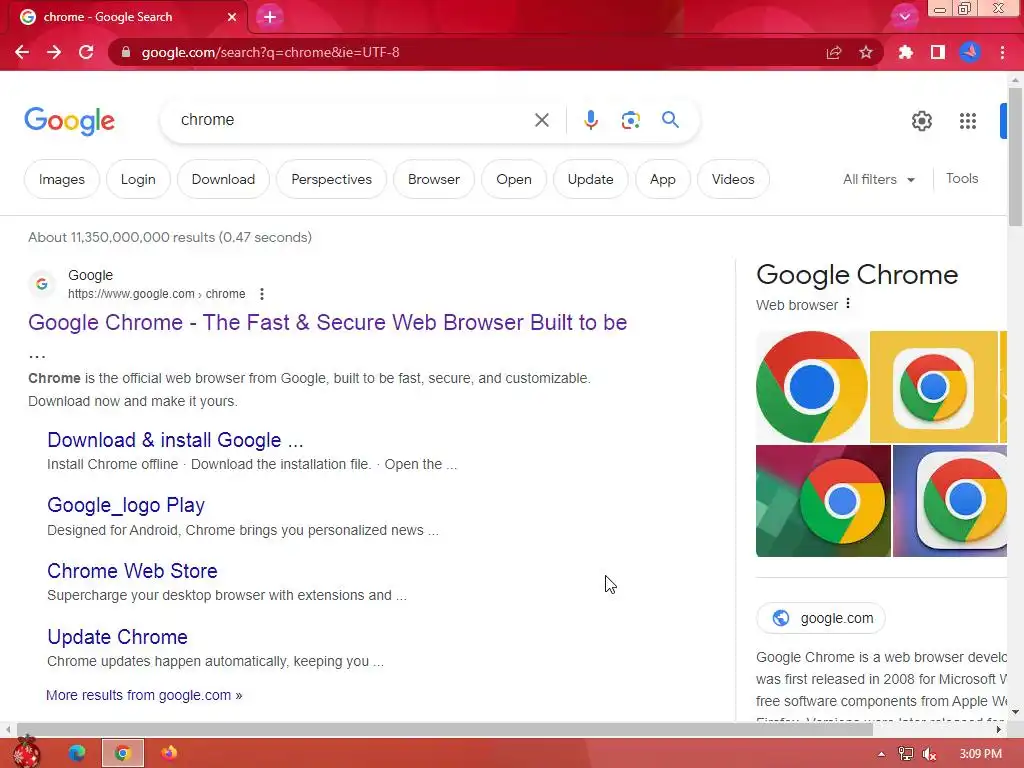
Task: Open more options for the Google result
Action: coord(262,294)
